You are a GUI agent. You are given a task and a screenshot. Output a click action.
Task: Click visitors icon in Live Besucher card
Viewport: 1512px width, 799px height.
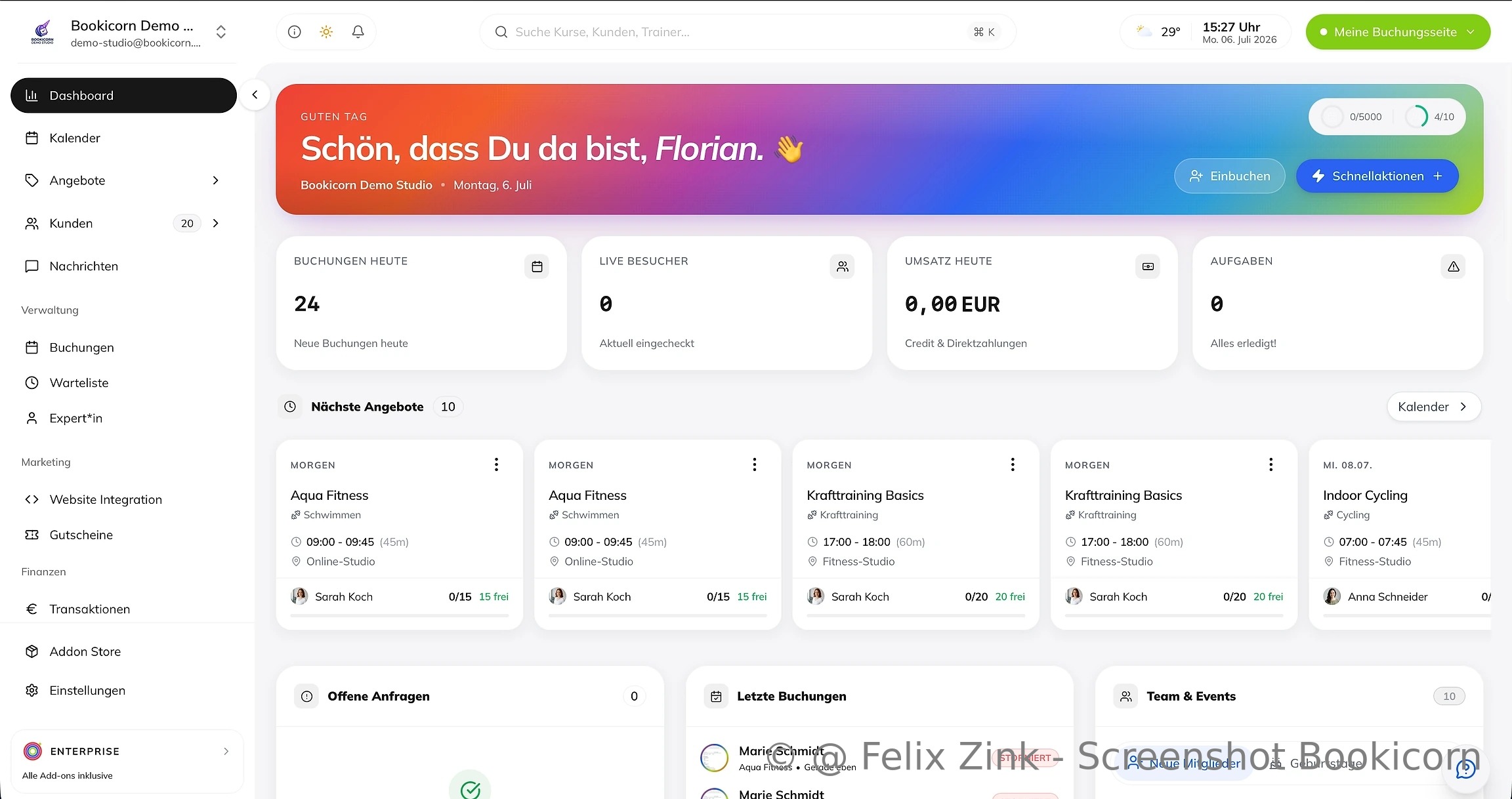[x=842, y=266]
